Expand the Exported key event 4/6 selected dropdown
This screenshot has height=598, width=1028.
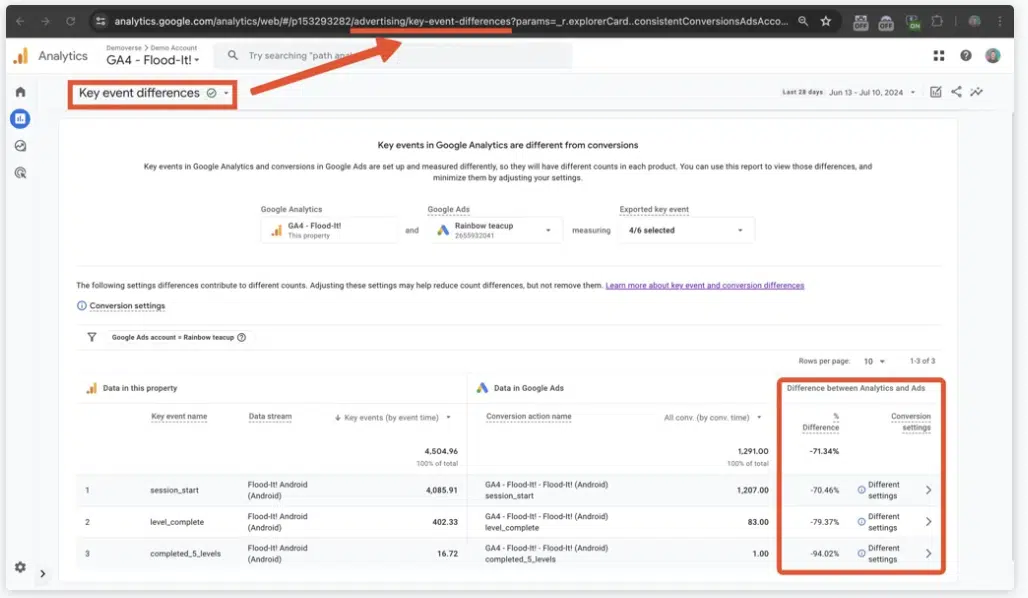686,230
